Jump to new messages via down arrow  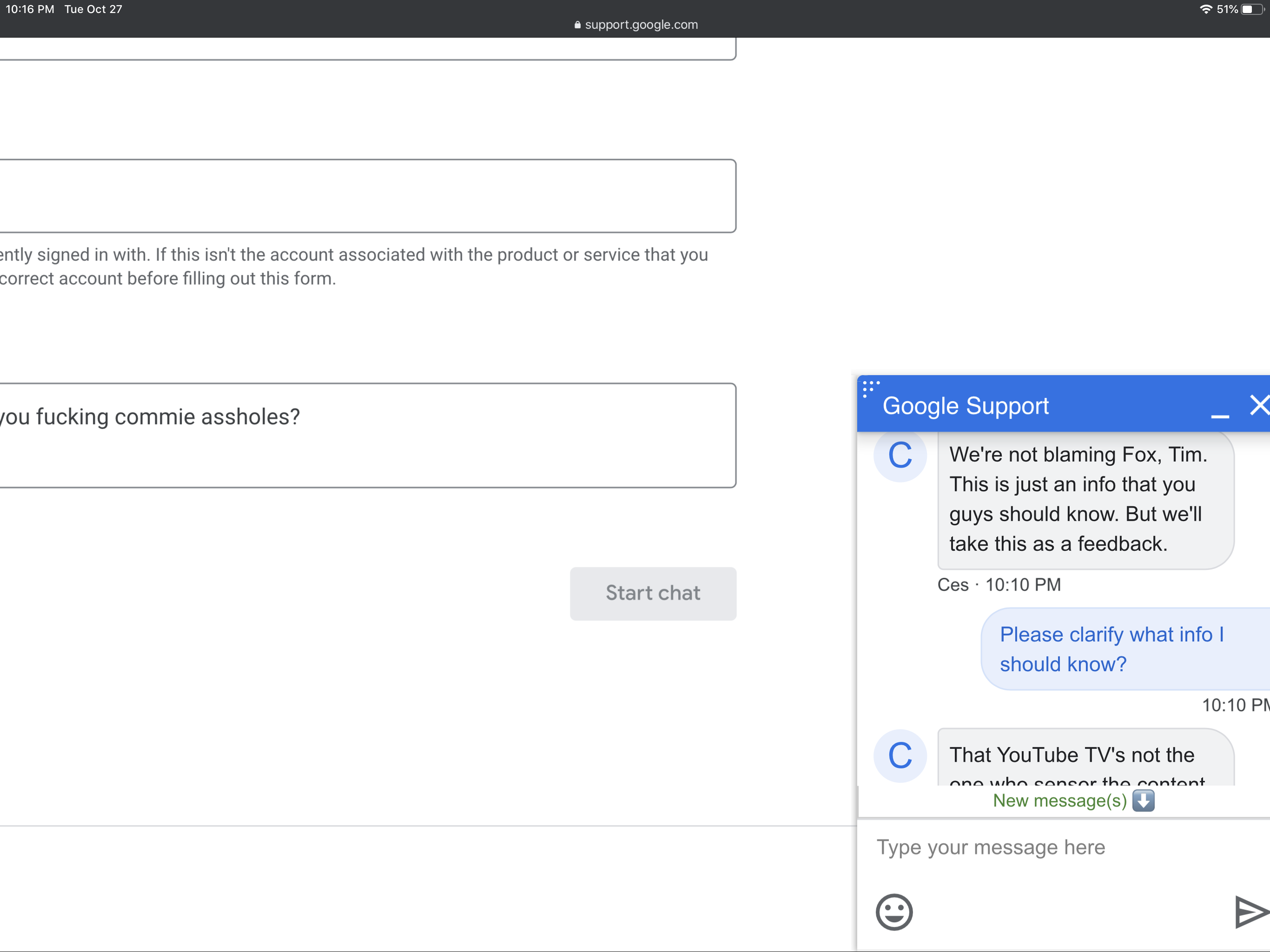1143,800
